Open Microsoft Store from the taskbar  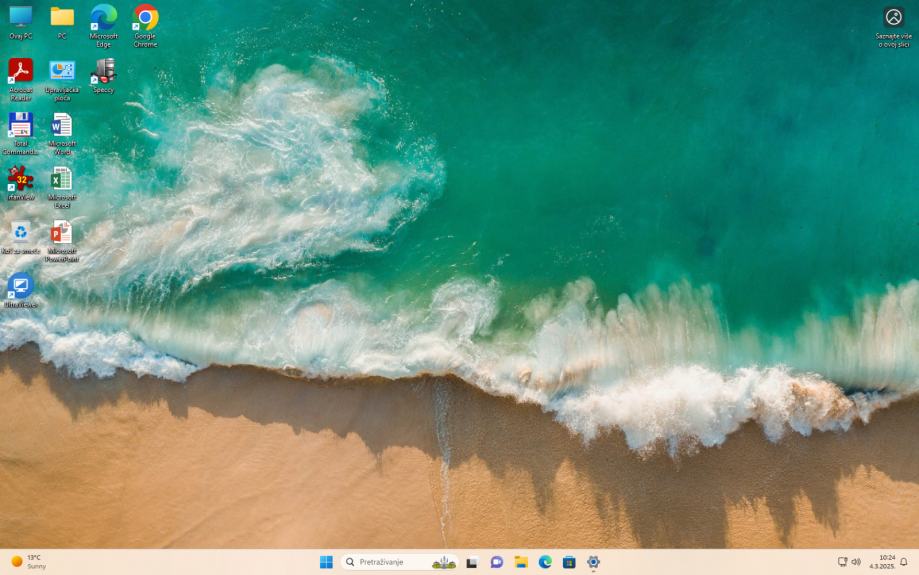pos(569,562)
